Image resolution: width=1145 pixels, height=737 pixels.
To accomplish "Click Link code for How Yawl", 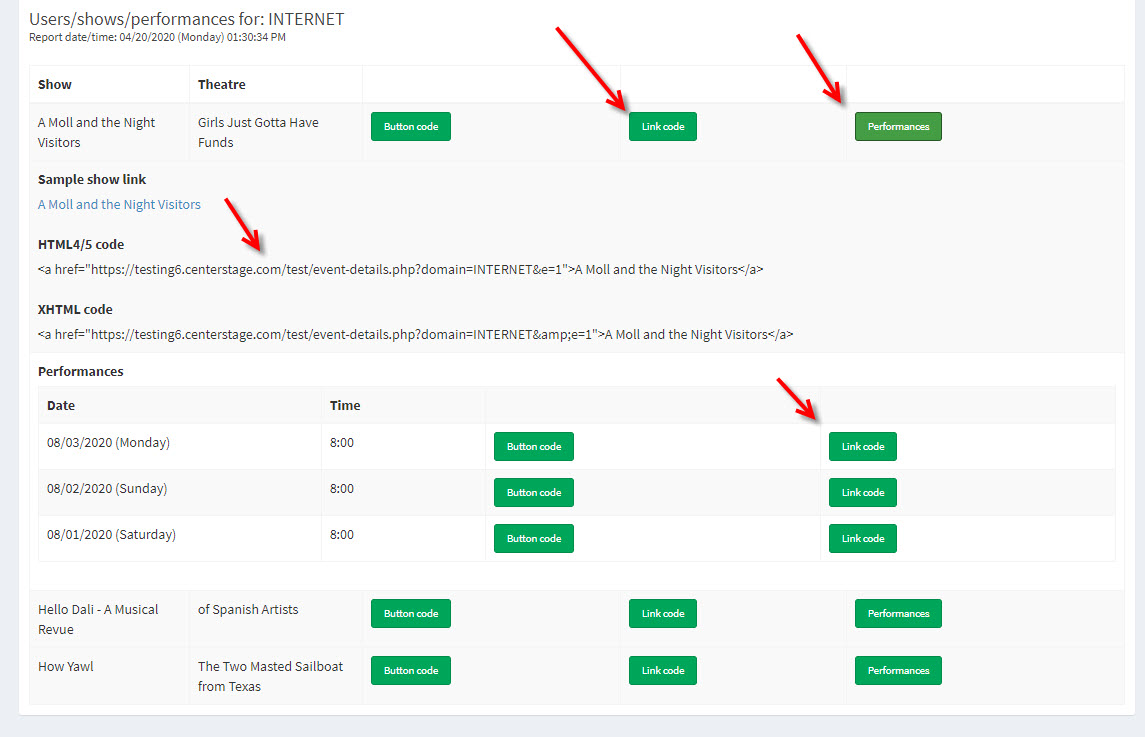I will point(662,671).
